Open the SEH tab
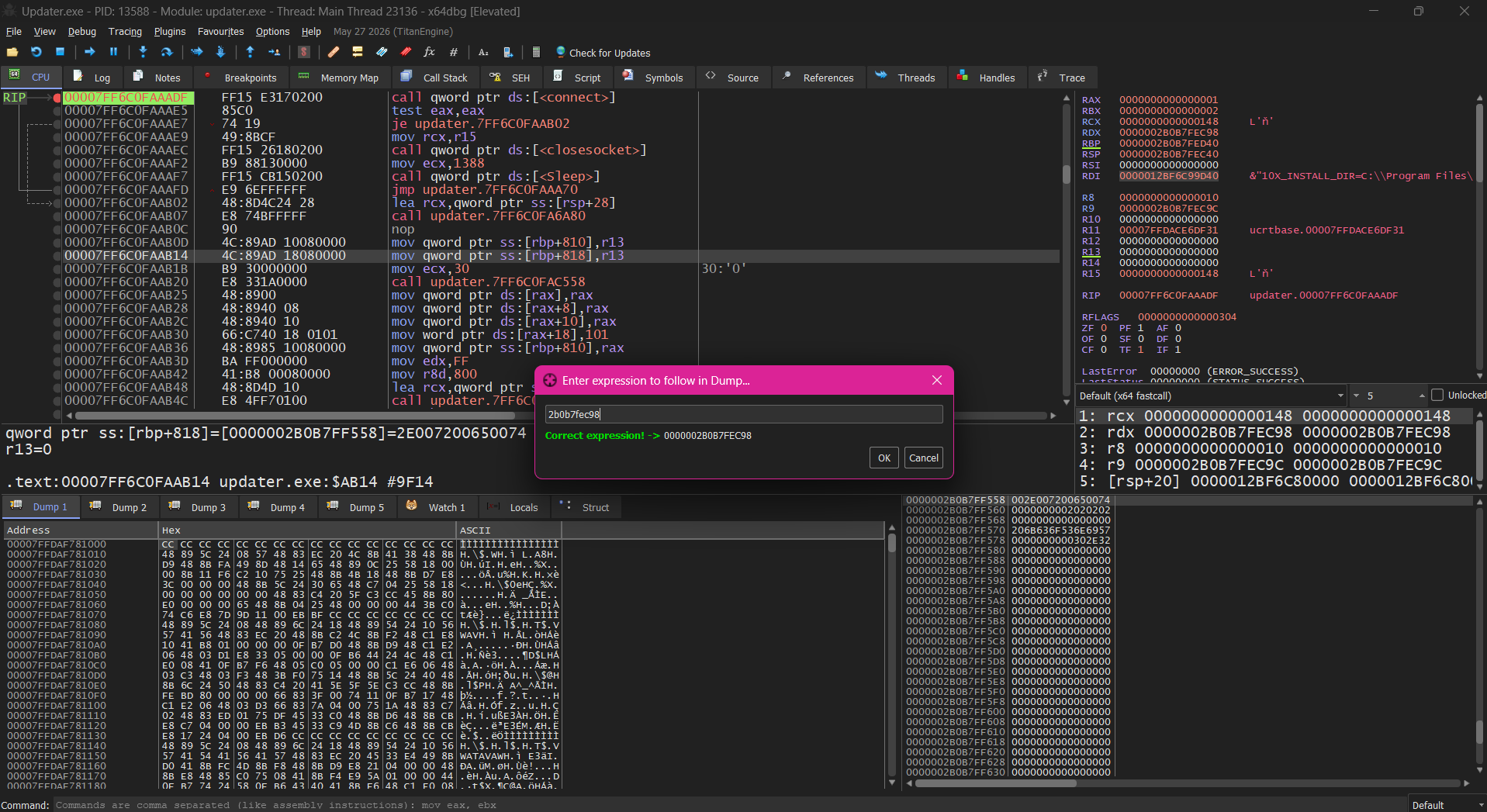The image size is (1487, 812). click(510, 78)
